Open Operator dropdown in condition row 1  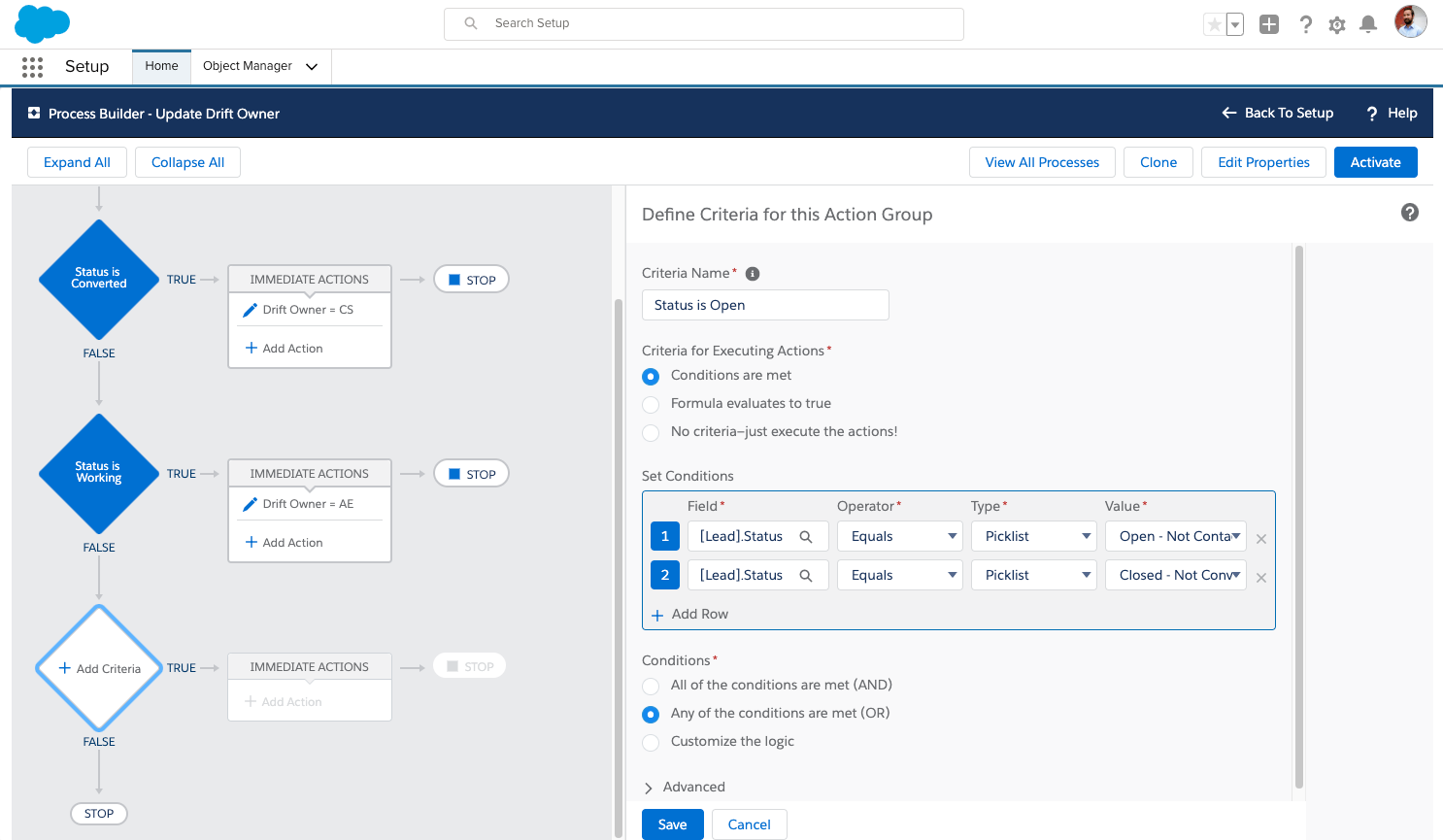coord(900,536)
